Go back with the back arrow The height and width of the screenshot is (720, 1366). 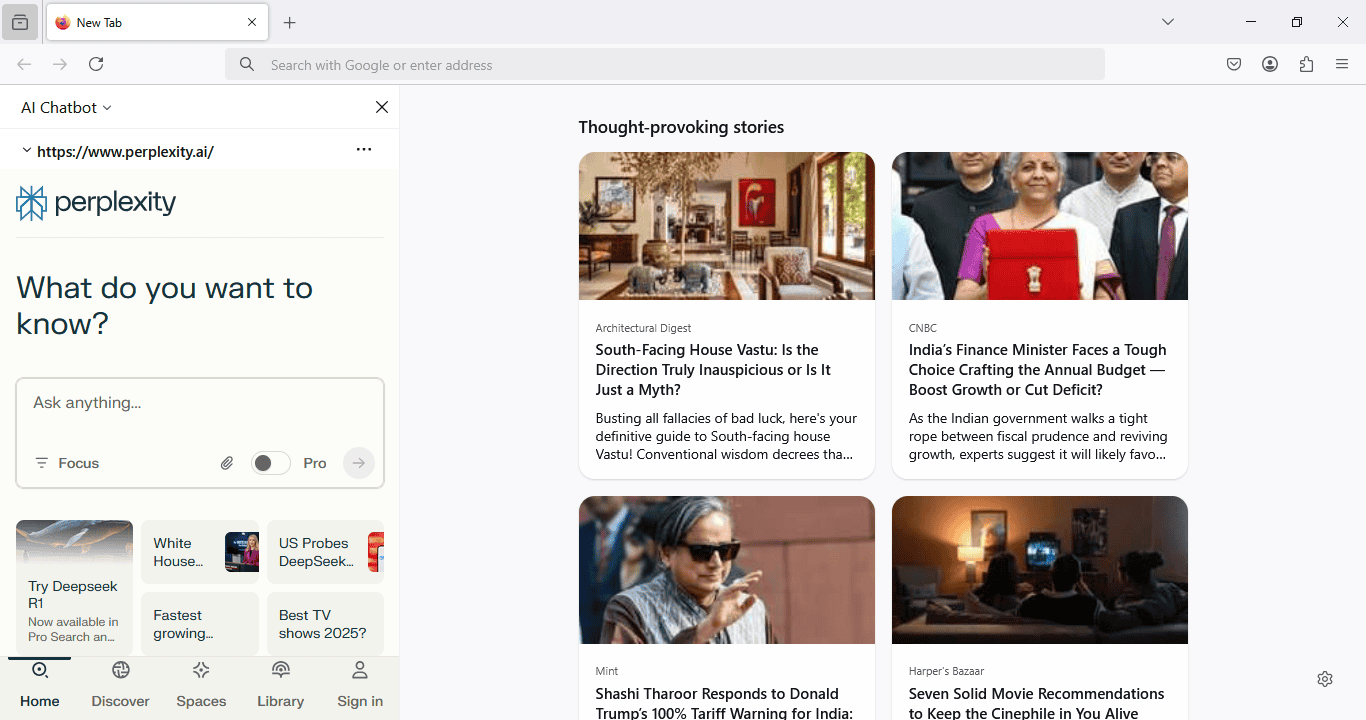pyautogui.click(x=24, y=64)
